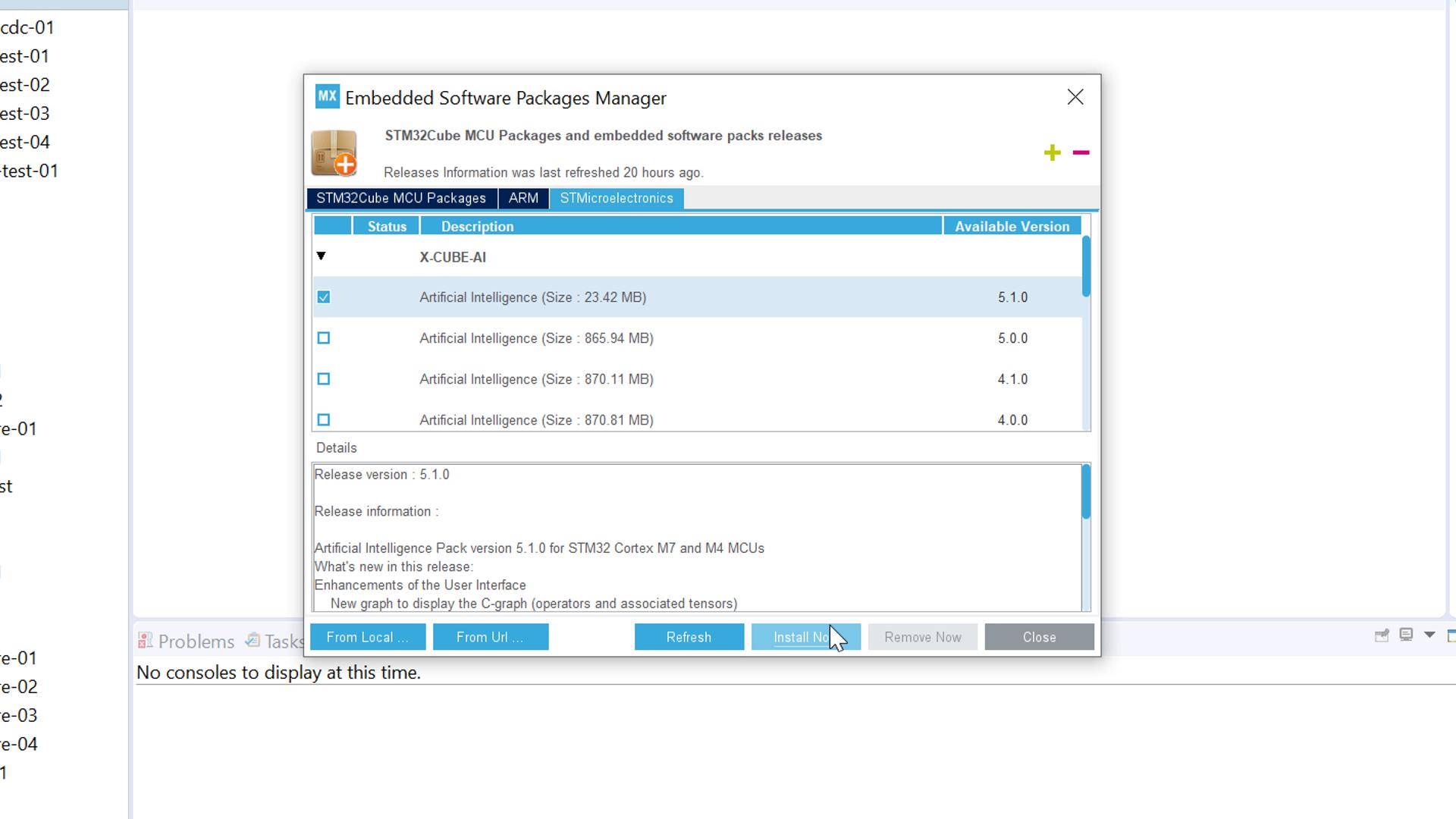Uncheck the version 5.1.0 package checkbox
The width and height of the screenshot is (1456, 819).
pos(324,297)
